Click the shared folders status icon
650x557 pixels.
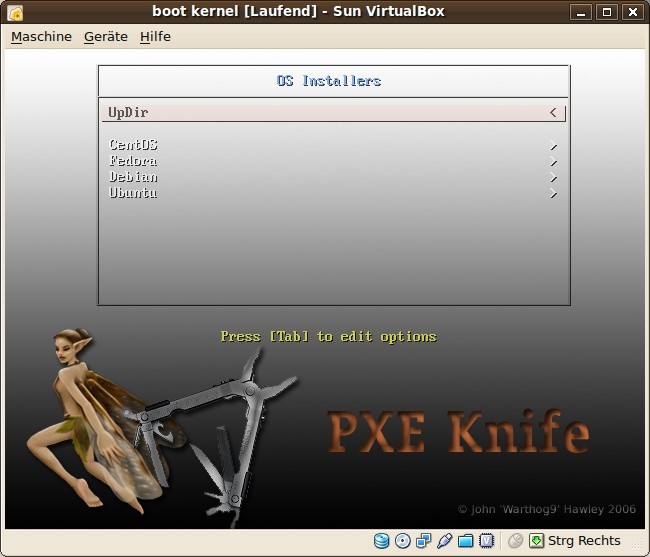(x=466, y=541)
